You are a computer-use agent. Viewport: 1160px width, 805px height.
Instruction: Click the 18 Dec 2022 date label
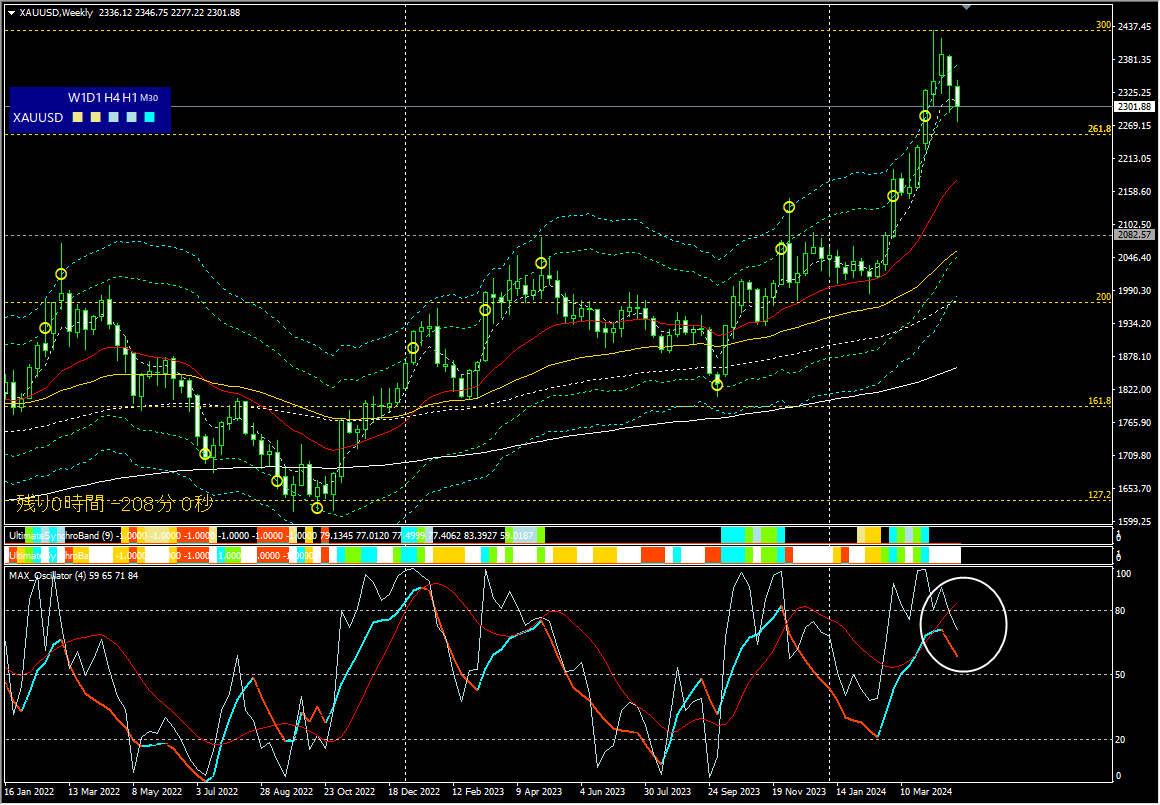[414, 792]
